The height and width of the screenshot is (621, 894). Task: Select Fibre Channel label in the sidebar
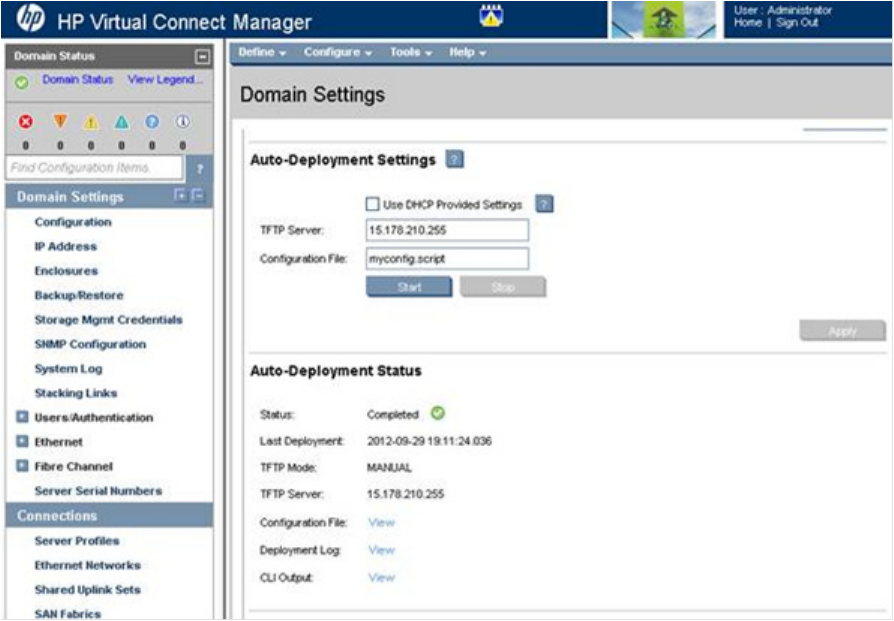click(74, 466)
